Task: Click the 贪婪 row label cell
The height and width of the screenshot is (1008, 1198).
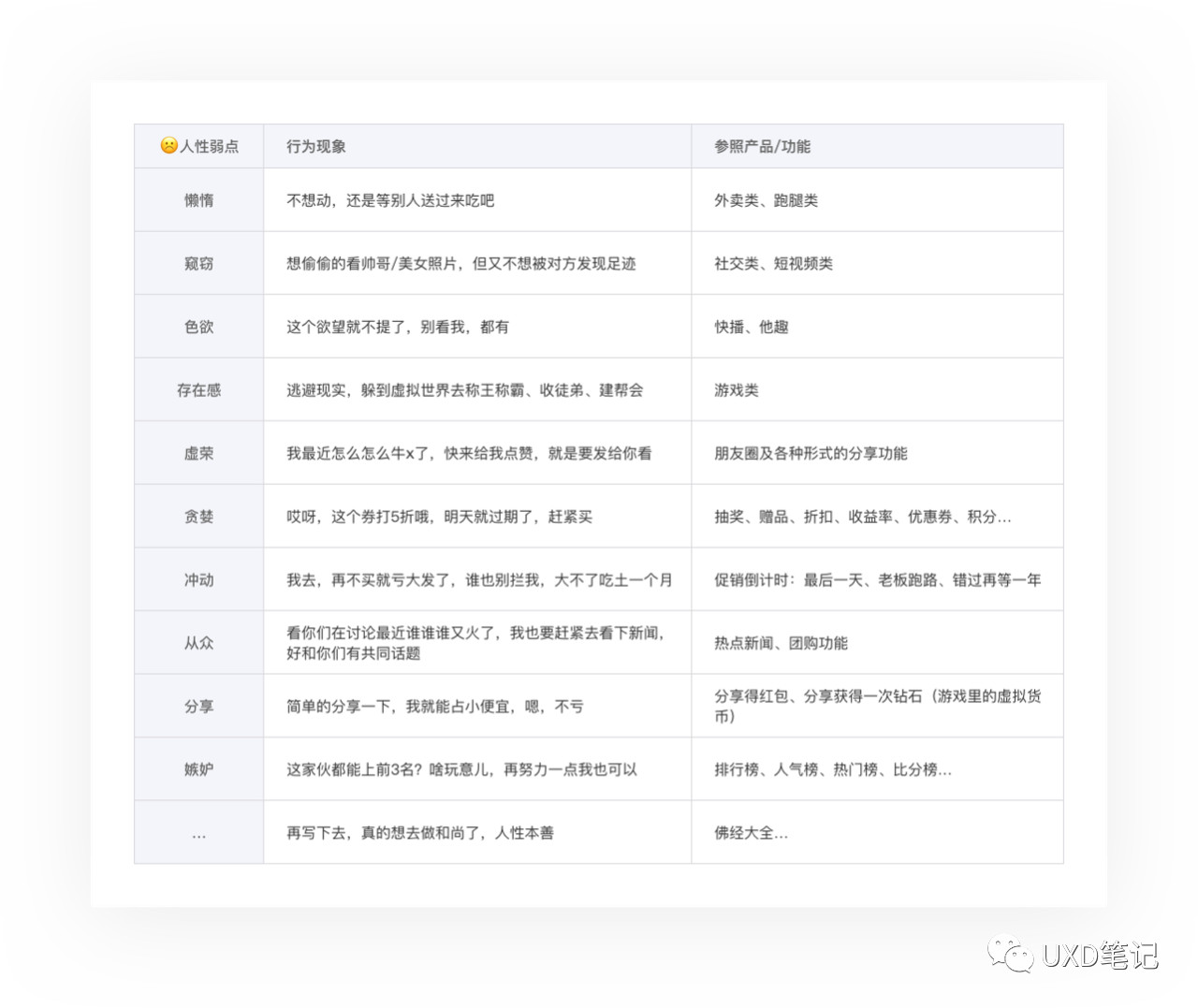Action: 198,517
